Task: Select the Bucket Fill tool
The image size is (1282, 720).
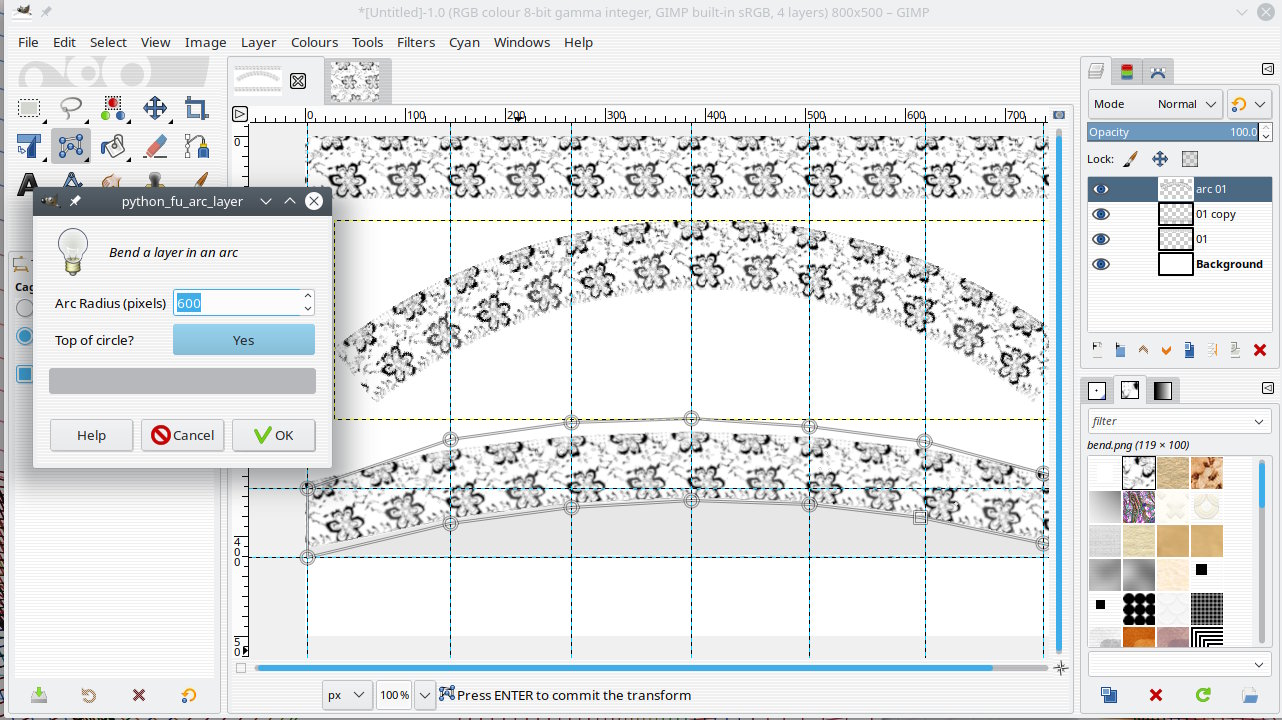Action: (x=112, y=146)
